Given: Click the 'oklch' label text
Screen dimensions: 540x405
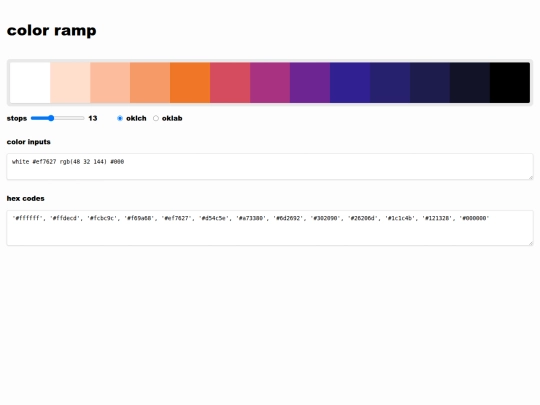Looking at the screenshot, I should (x=136, y=118).
